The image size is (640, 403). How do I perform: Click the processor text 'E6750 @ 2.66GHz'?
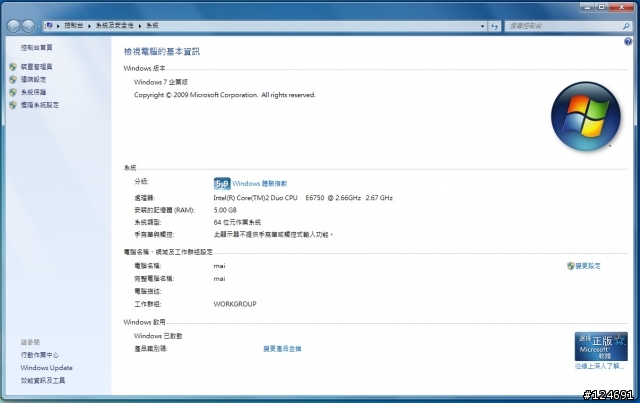[x=333, y=198]
